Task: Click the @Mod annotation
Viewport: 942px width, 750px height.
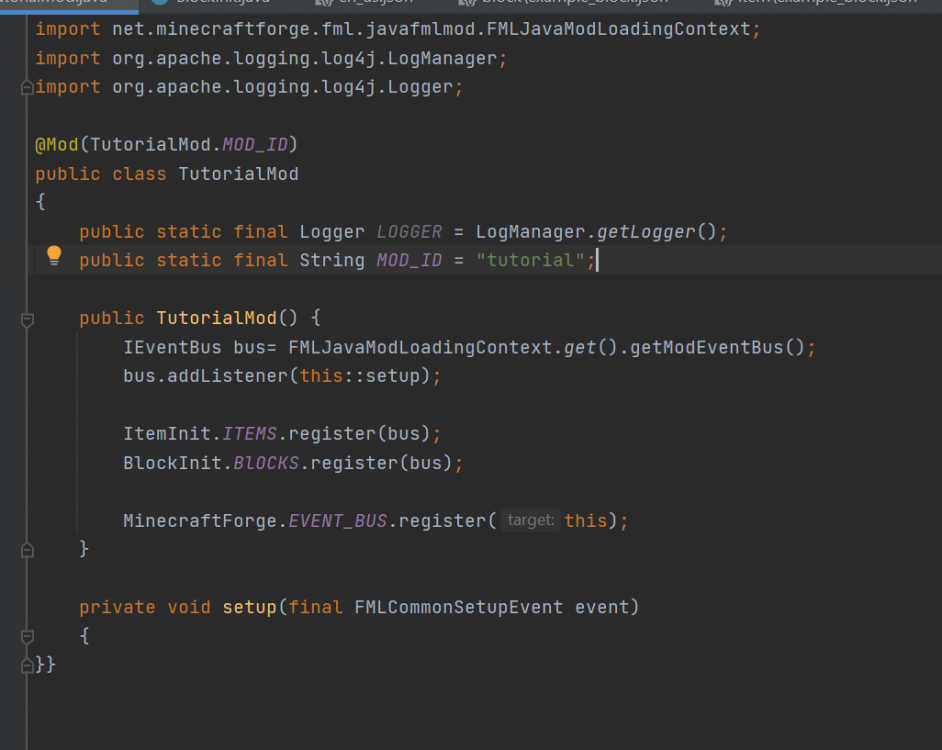Action: [x=56, y=145]
